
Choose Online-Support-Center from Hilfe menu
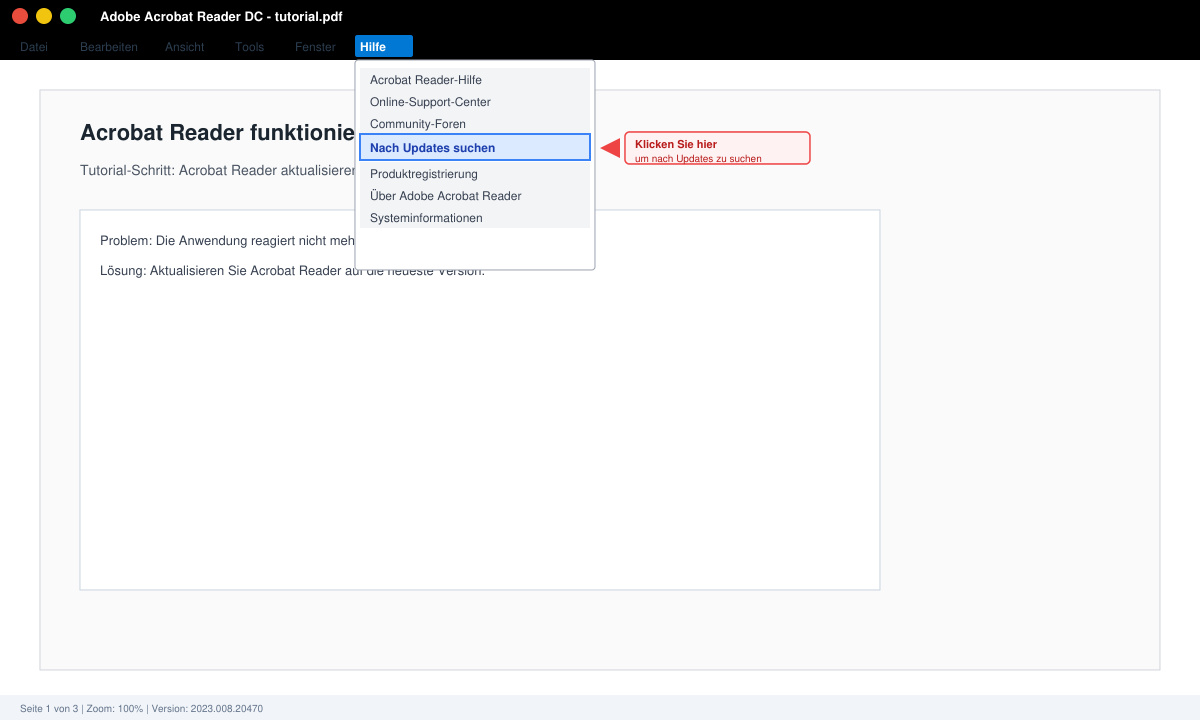pyautogui.click(x=475, y=102)
